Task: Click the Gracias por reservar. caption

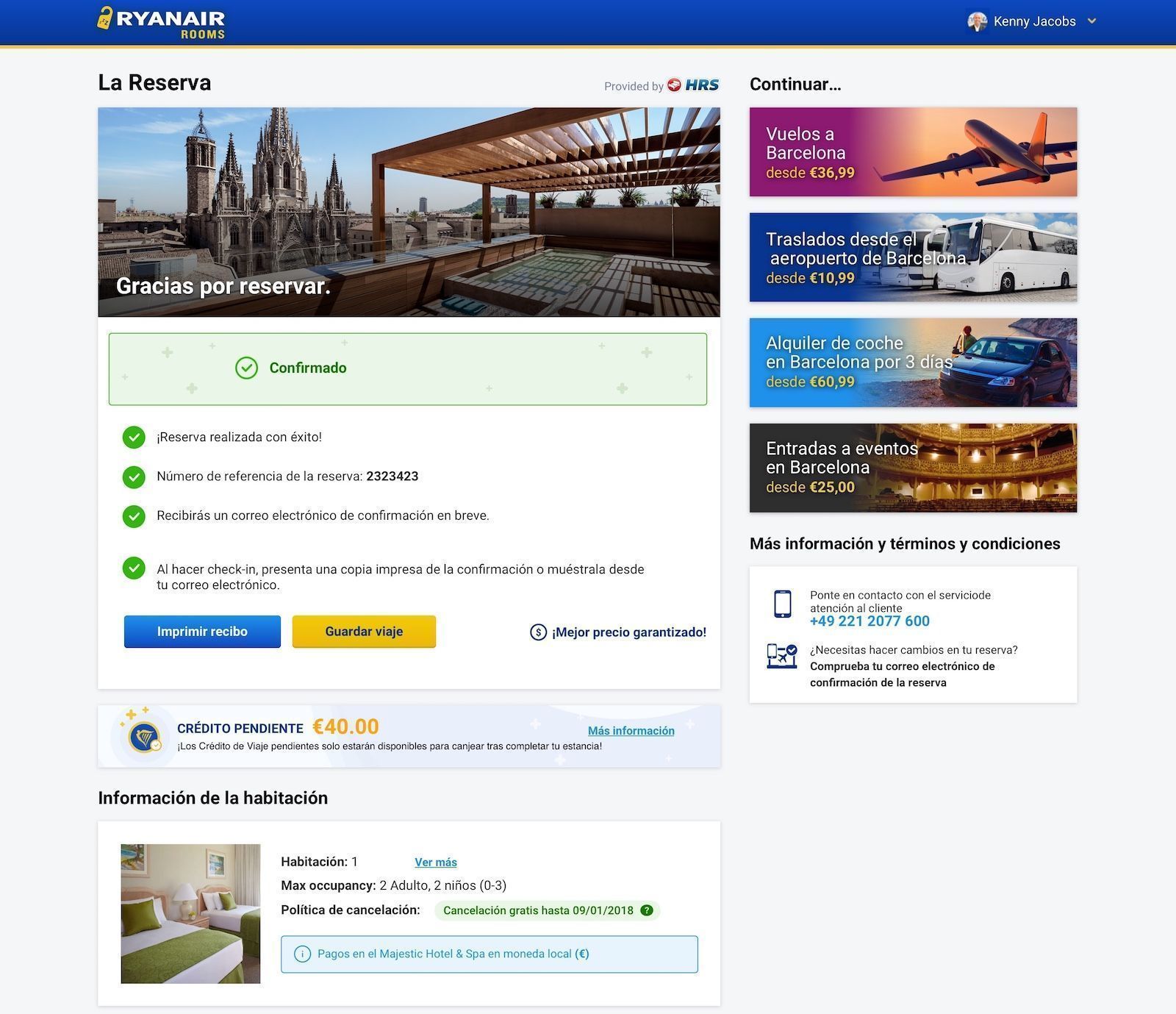Action: pyautogui.click(x=223, y=286)
